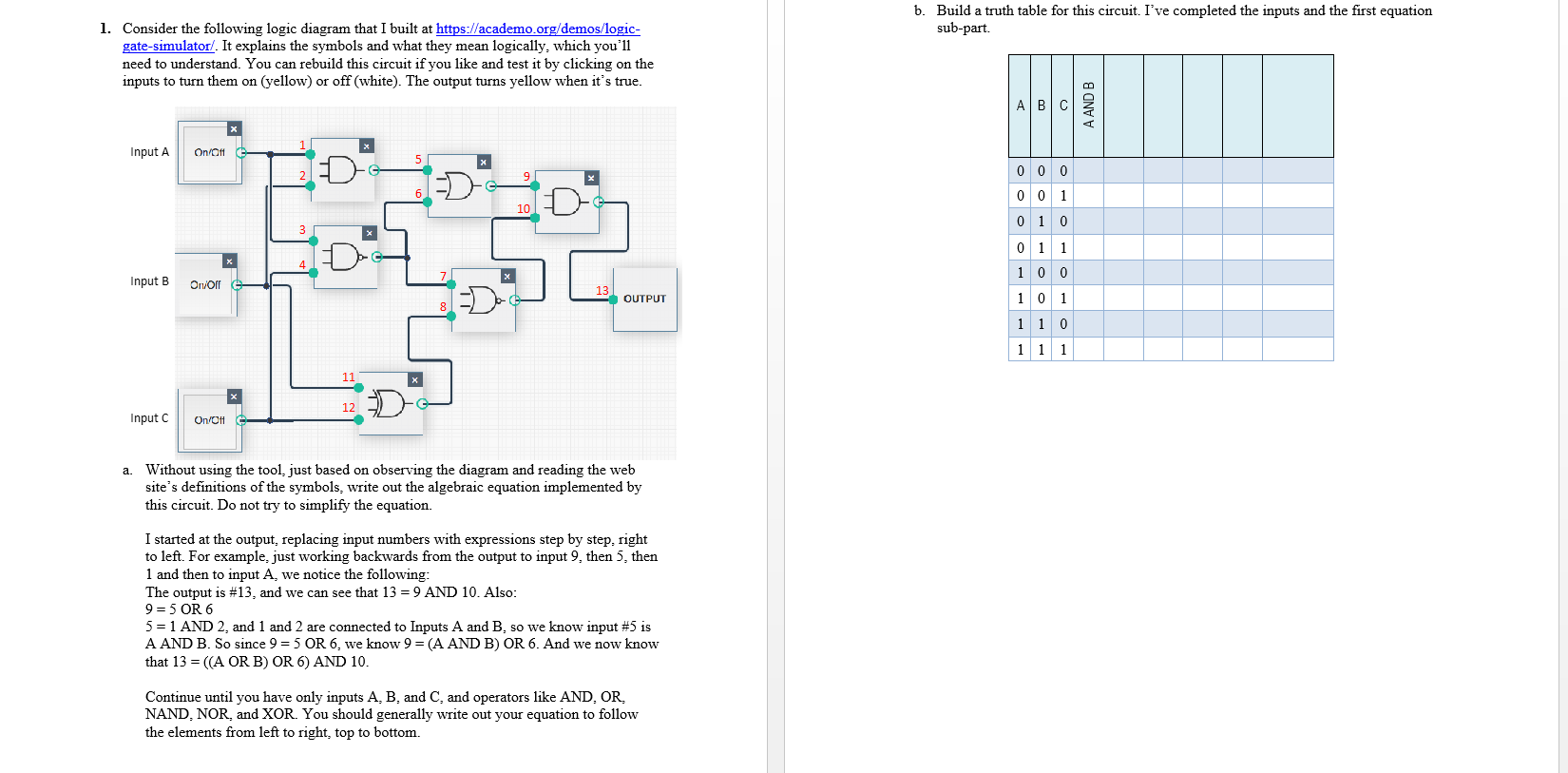Toggle the Input C On/Off switch
Image resolution: width=1568 pixels, height=773 pixels.
[209, 419]
